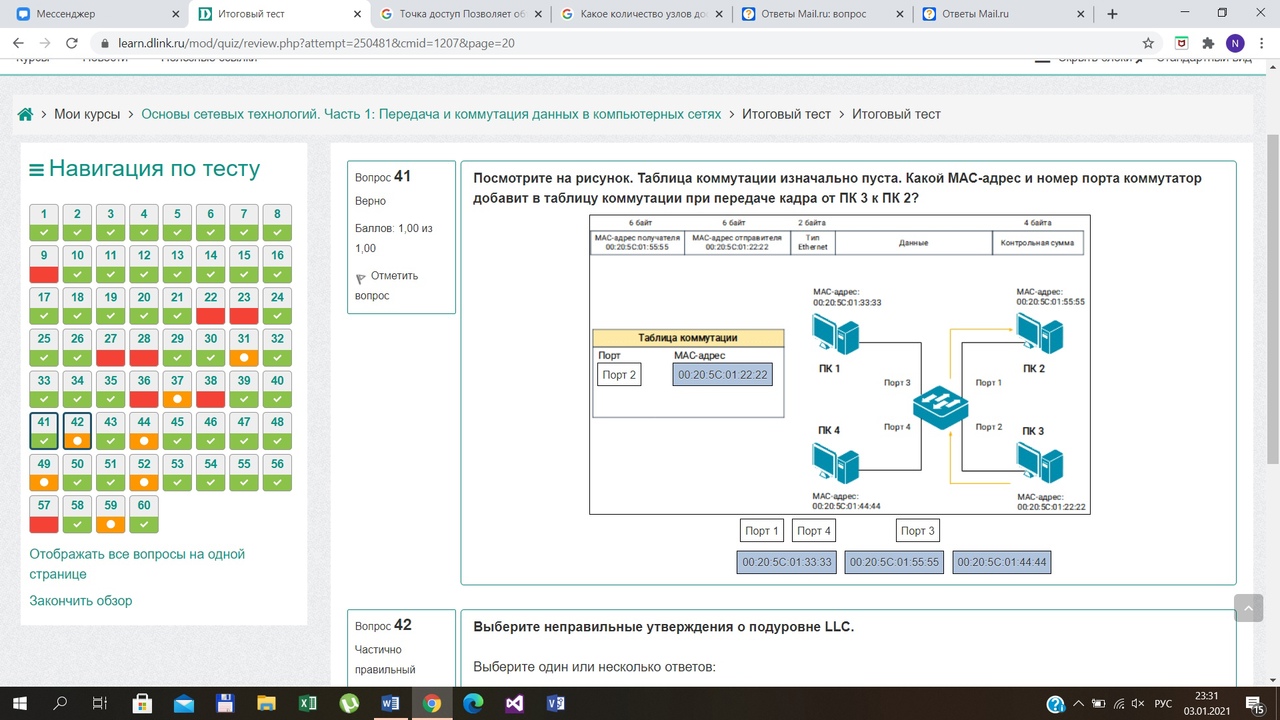The height and width of the screenshot is (720, 1280).
Task: Click the browser back arrow
Action: click(18, 43)
